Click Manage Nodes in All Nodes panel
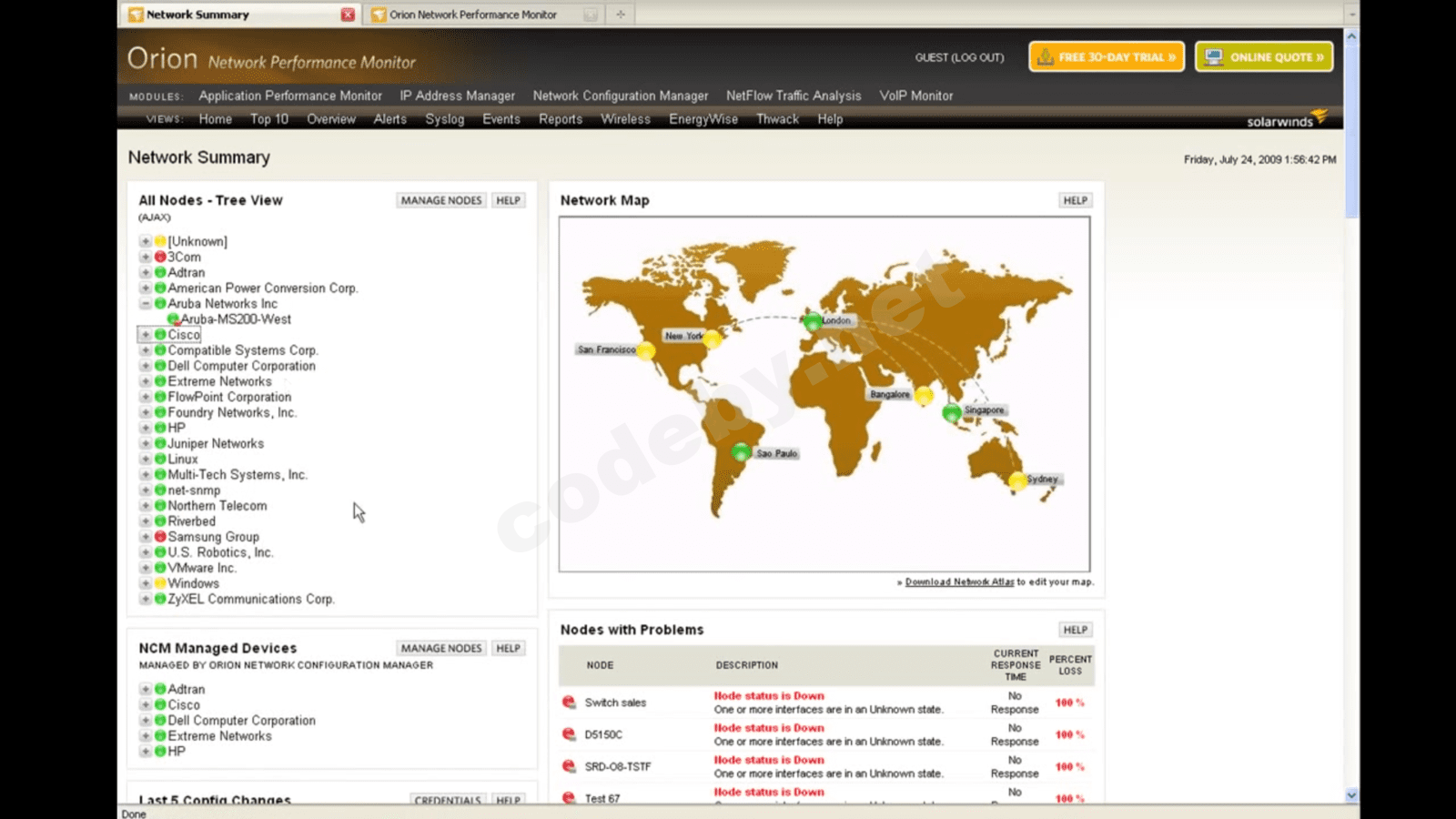 pos(441,200)
